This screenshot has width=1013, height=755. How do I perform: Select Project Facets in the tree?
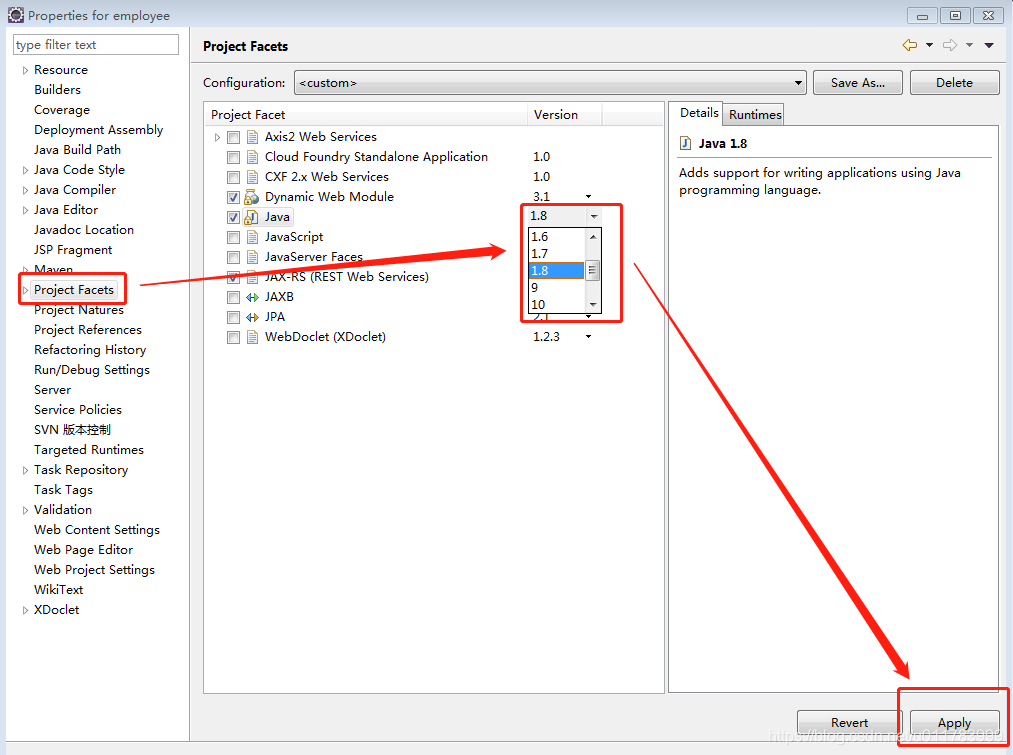pos(74,290)
